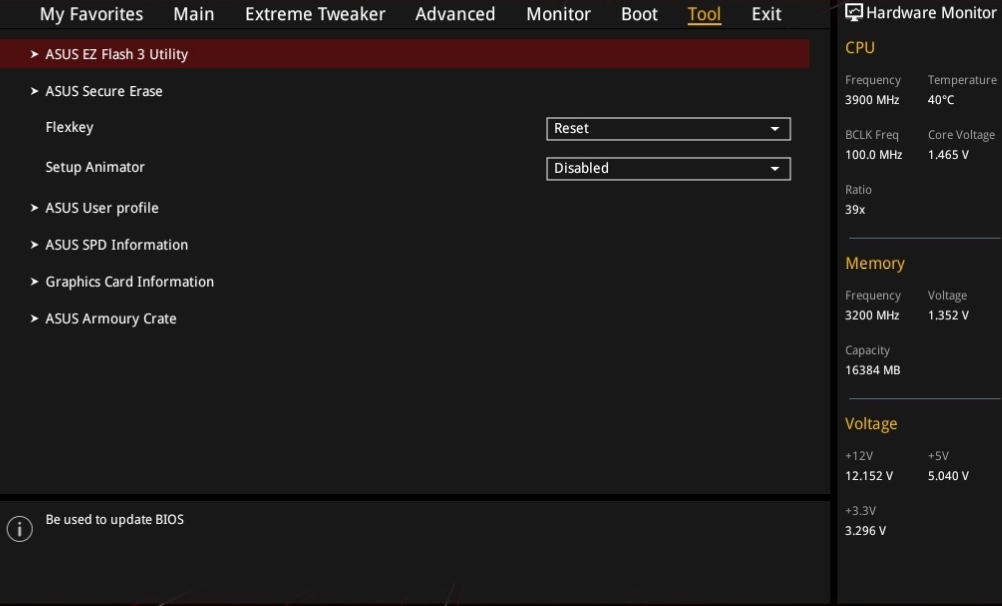Click the +5V reading 5.040 V
Viewport: 1002px width, 606px height.
(948, 476)
